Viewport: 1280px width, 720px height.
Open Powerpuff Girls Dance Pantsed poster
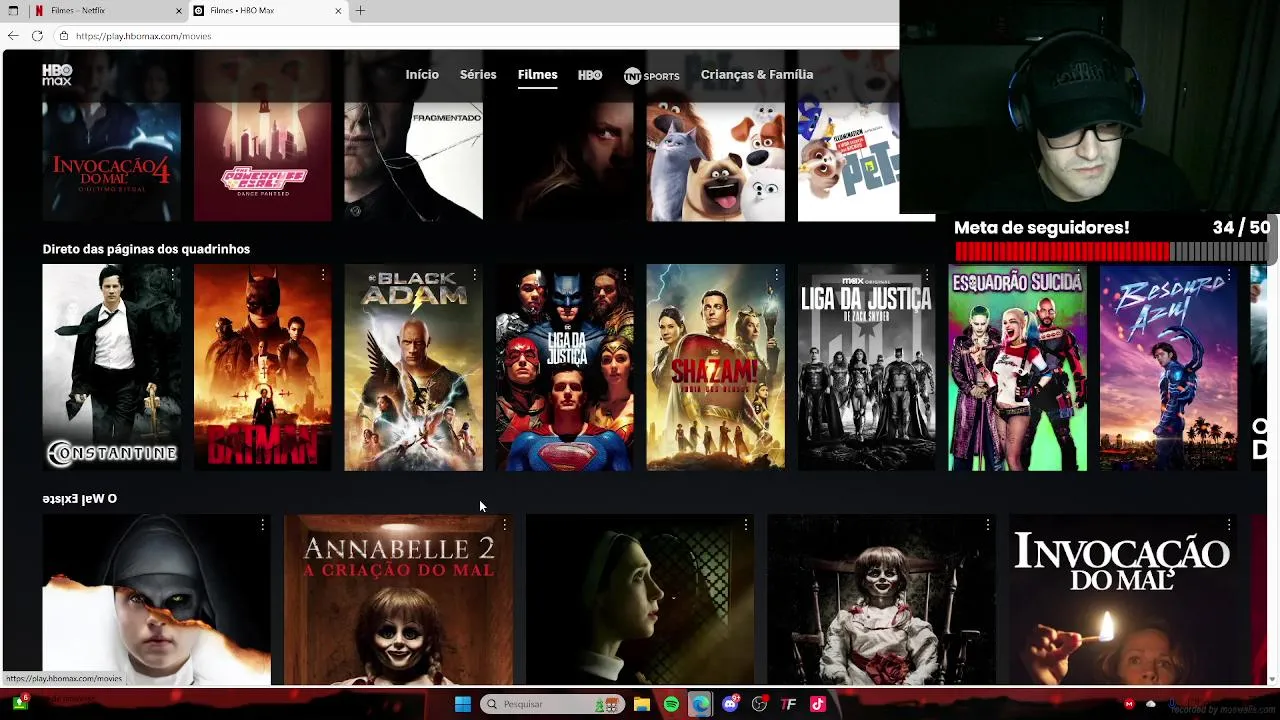click(x=262, y=160)
